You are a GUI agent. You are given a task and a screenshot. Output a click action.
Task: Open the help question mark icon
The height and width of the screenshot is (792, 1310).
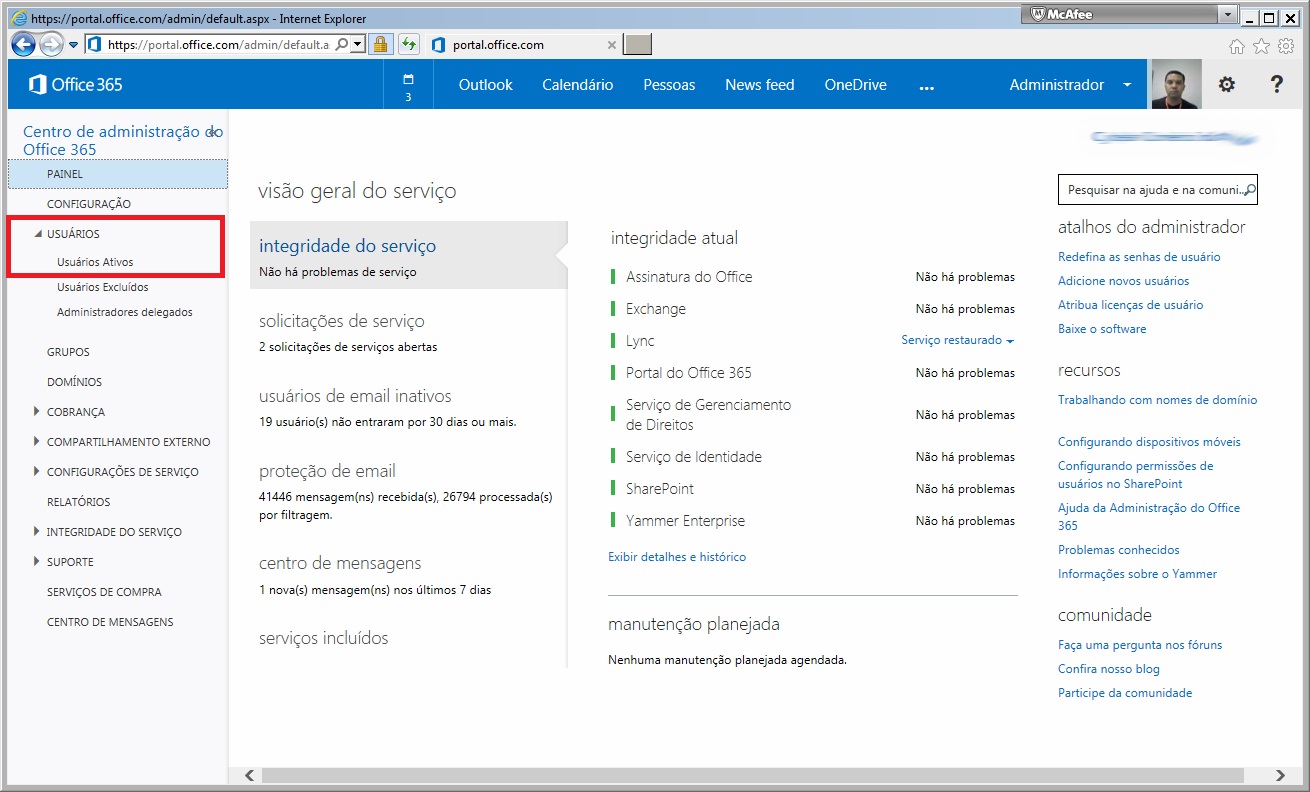1276,85
